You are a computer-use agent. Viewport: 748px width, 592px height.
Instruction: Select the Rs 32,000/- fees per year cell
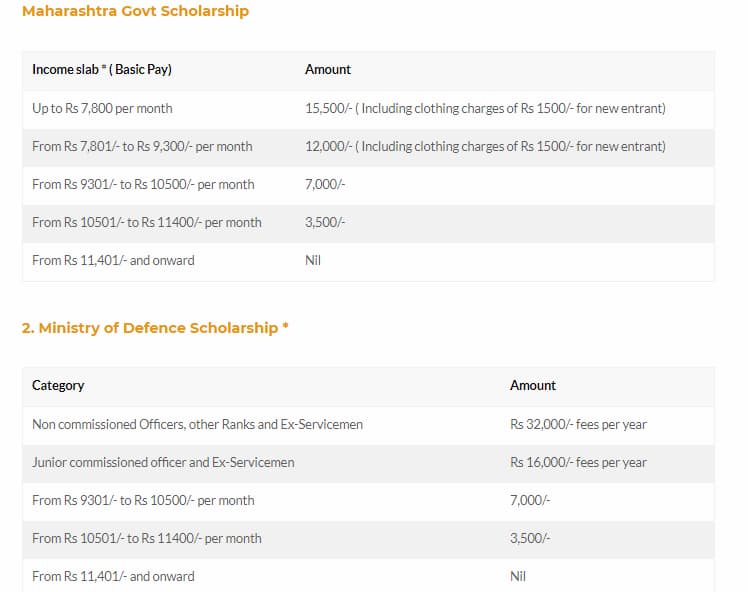coord(578,424)
